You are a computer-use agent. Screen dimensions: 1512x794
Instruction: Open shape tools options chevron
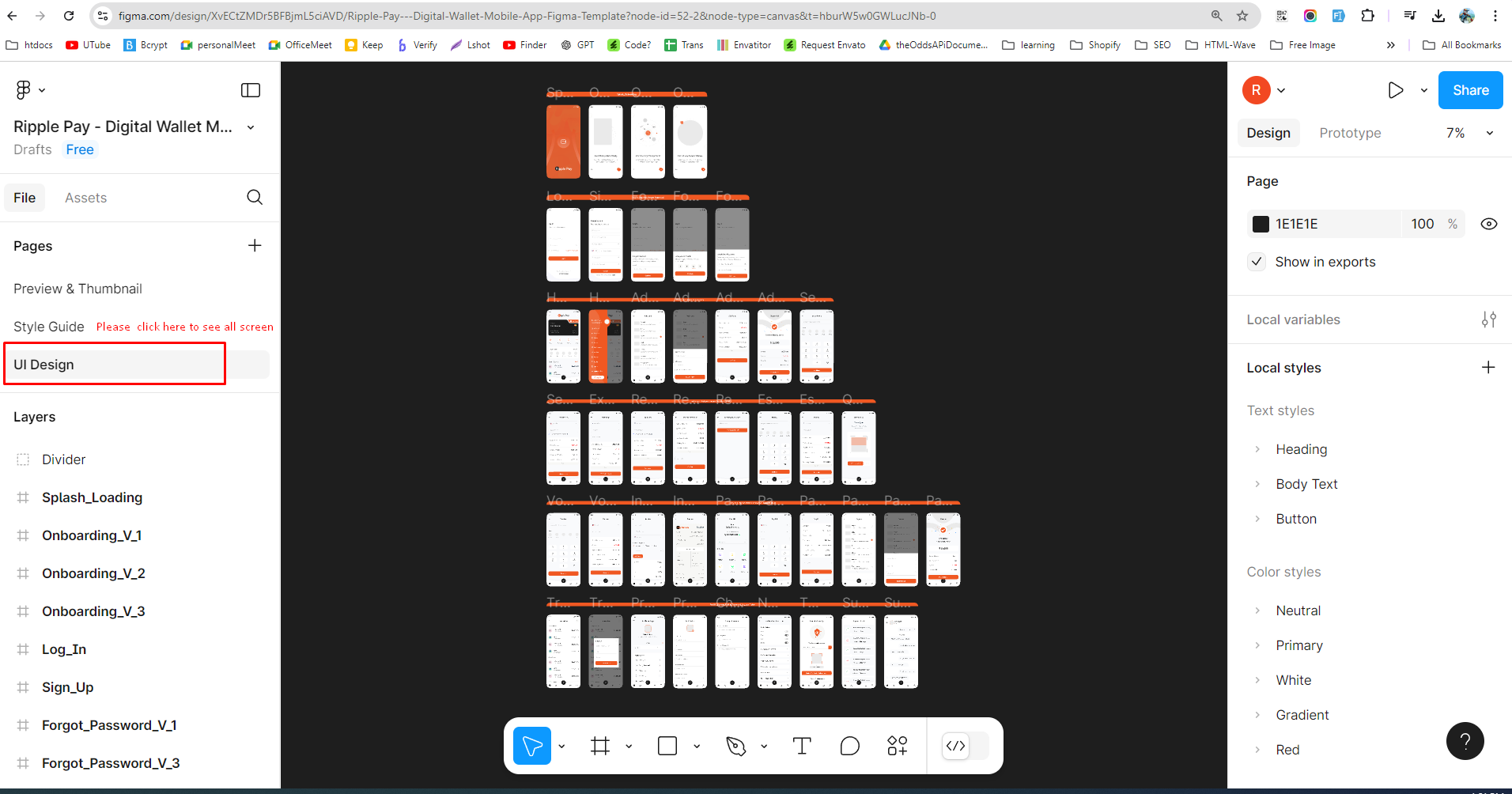(697, 746)
